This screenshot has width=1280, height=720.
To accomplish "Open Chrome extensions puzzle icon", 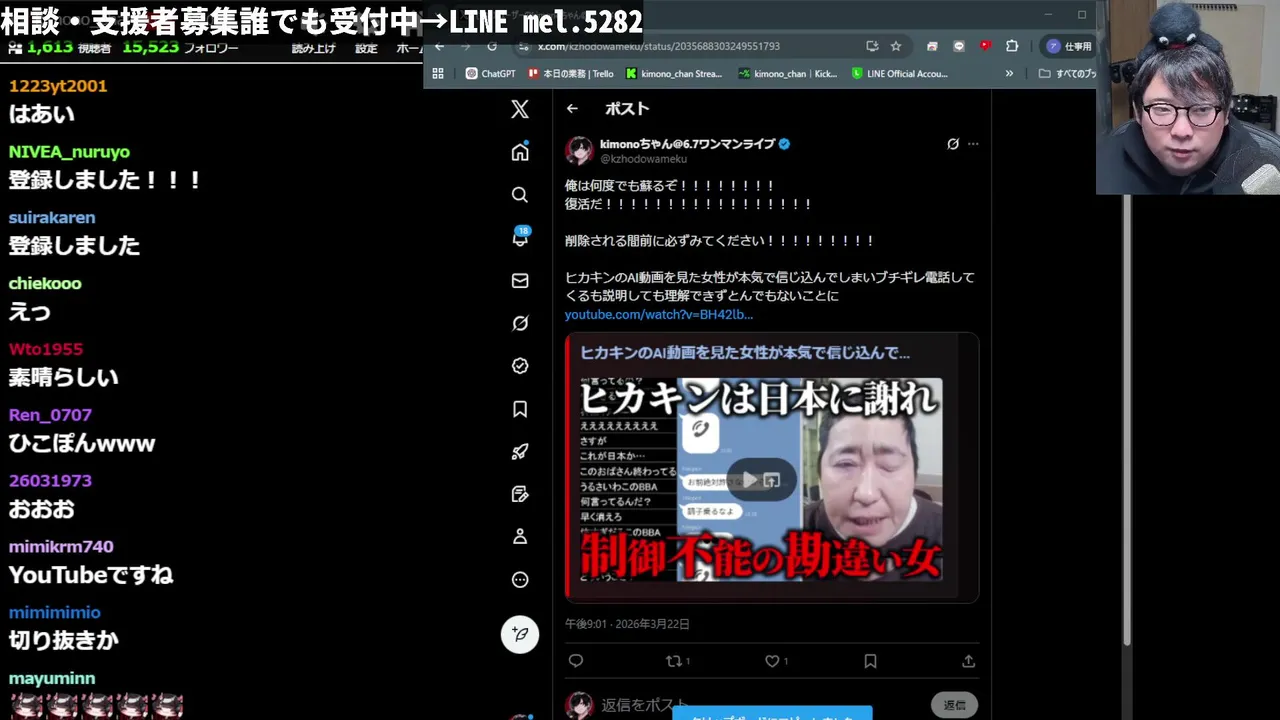I will point(1012,46).
